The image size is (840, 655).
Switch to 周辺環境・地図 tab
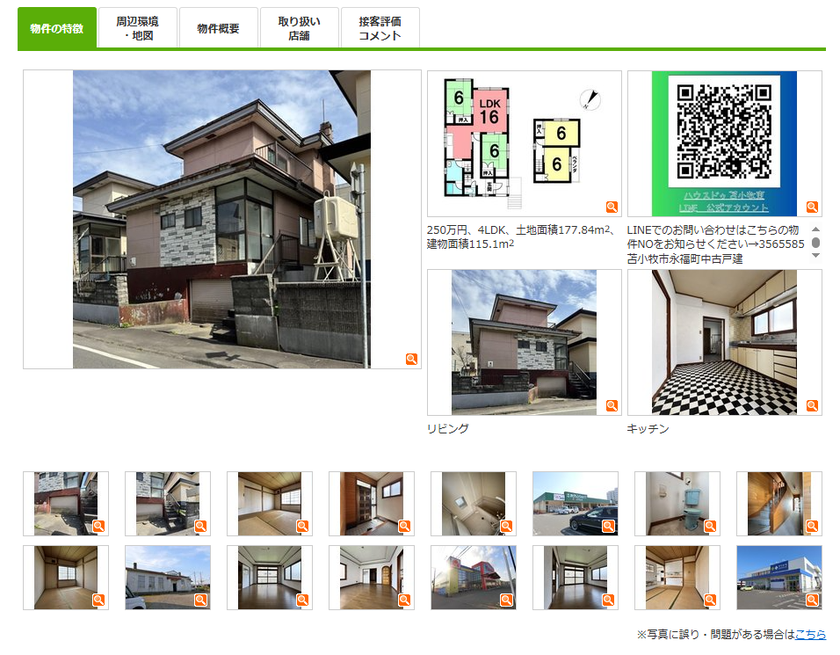coord(138,28)
